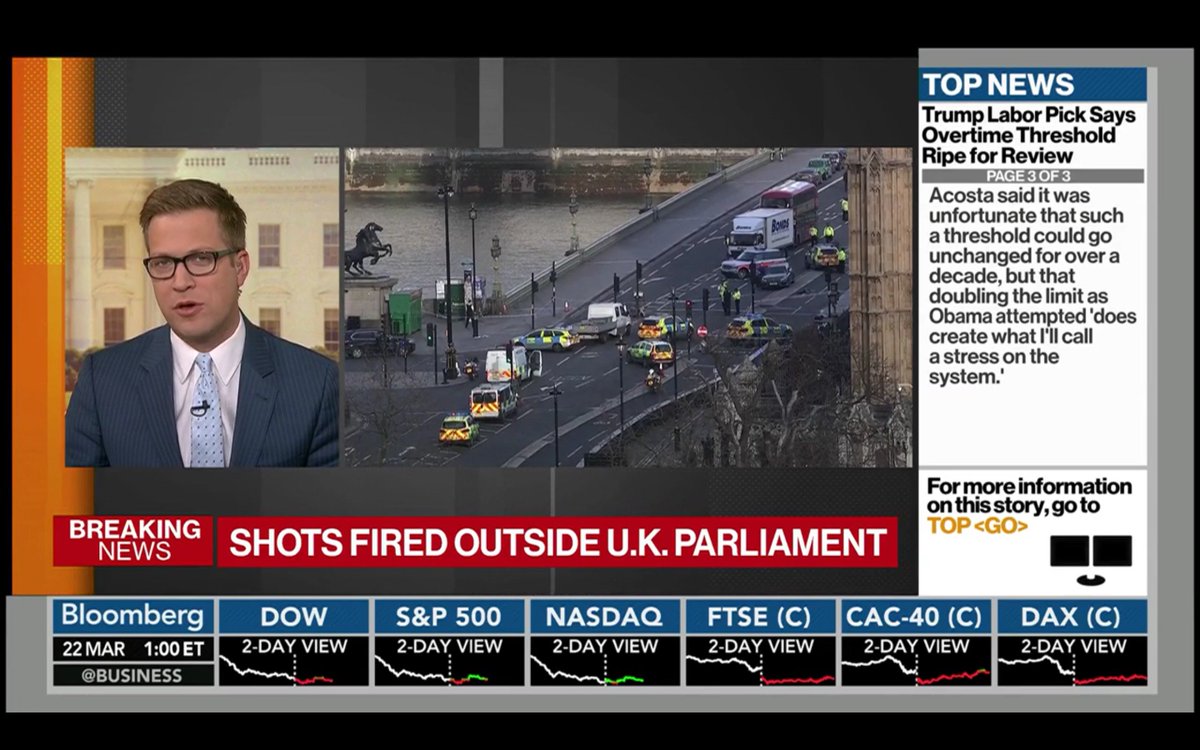
Task: Click the CAC-40 2-day view chart
Action: click(916, 661)
